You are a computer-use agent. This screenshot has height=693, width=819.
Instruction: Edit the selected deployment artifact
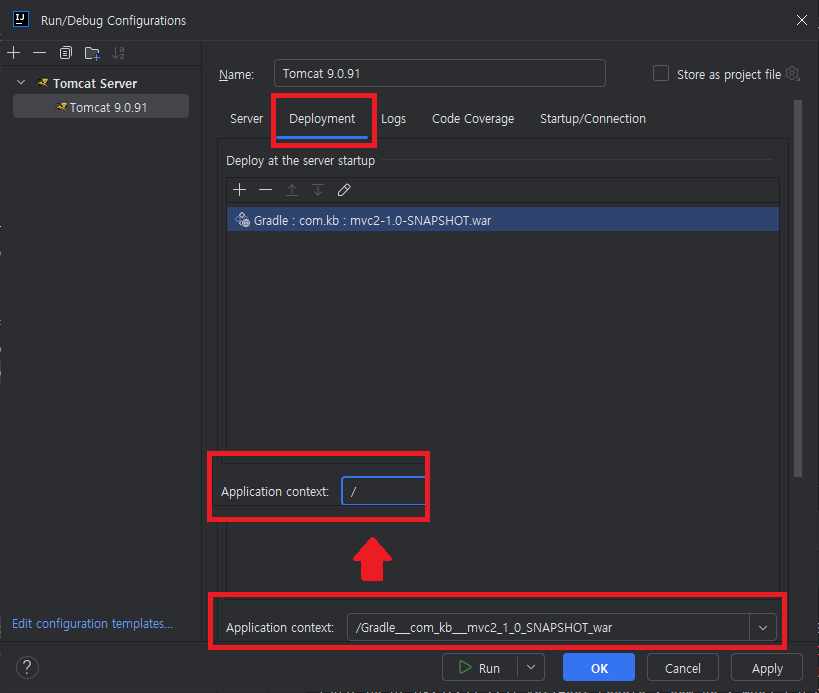pyautogui.click(x=344, y=190)
